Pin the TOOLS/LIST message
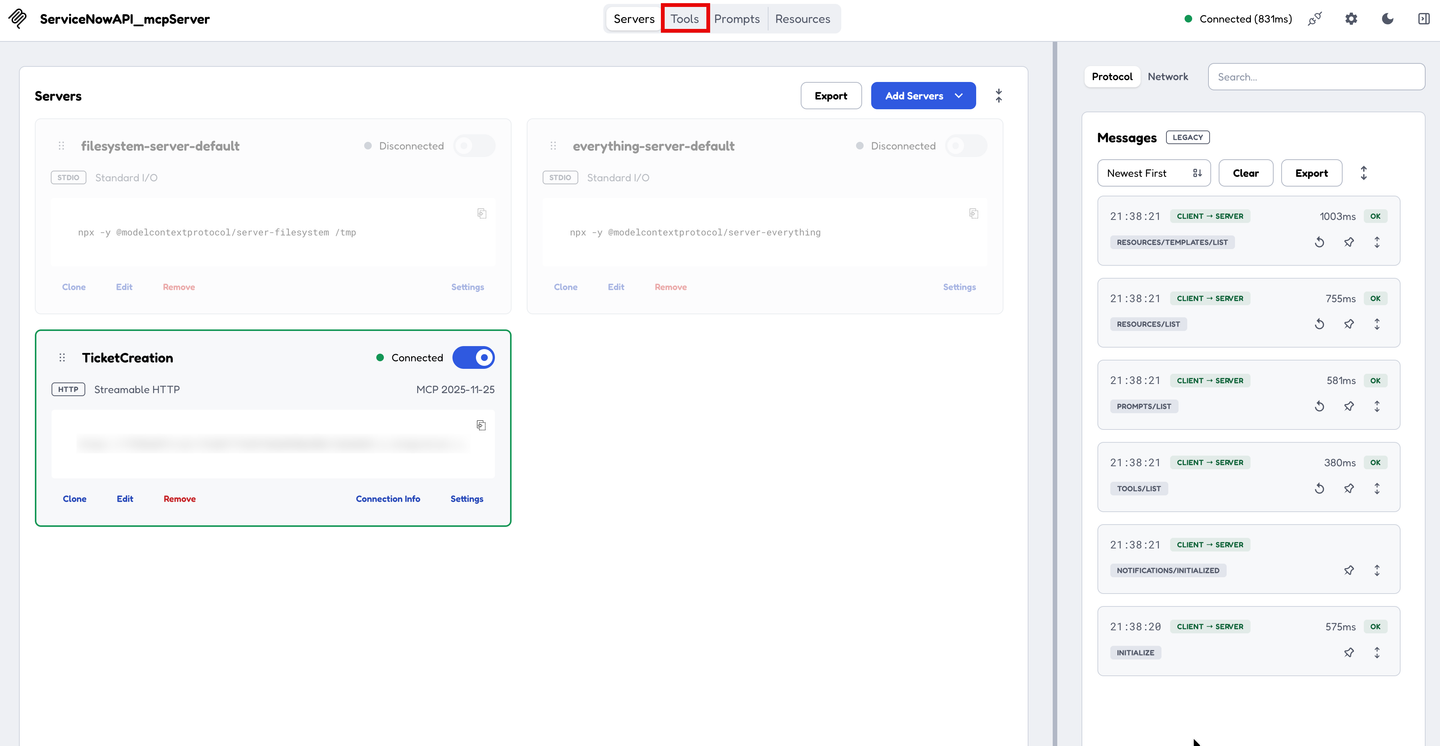 (x=1349, y=489)
